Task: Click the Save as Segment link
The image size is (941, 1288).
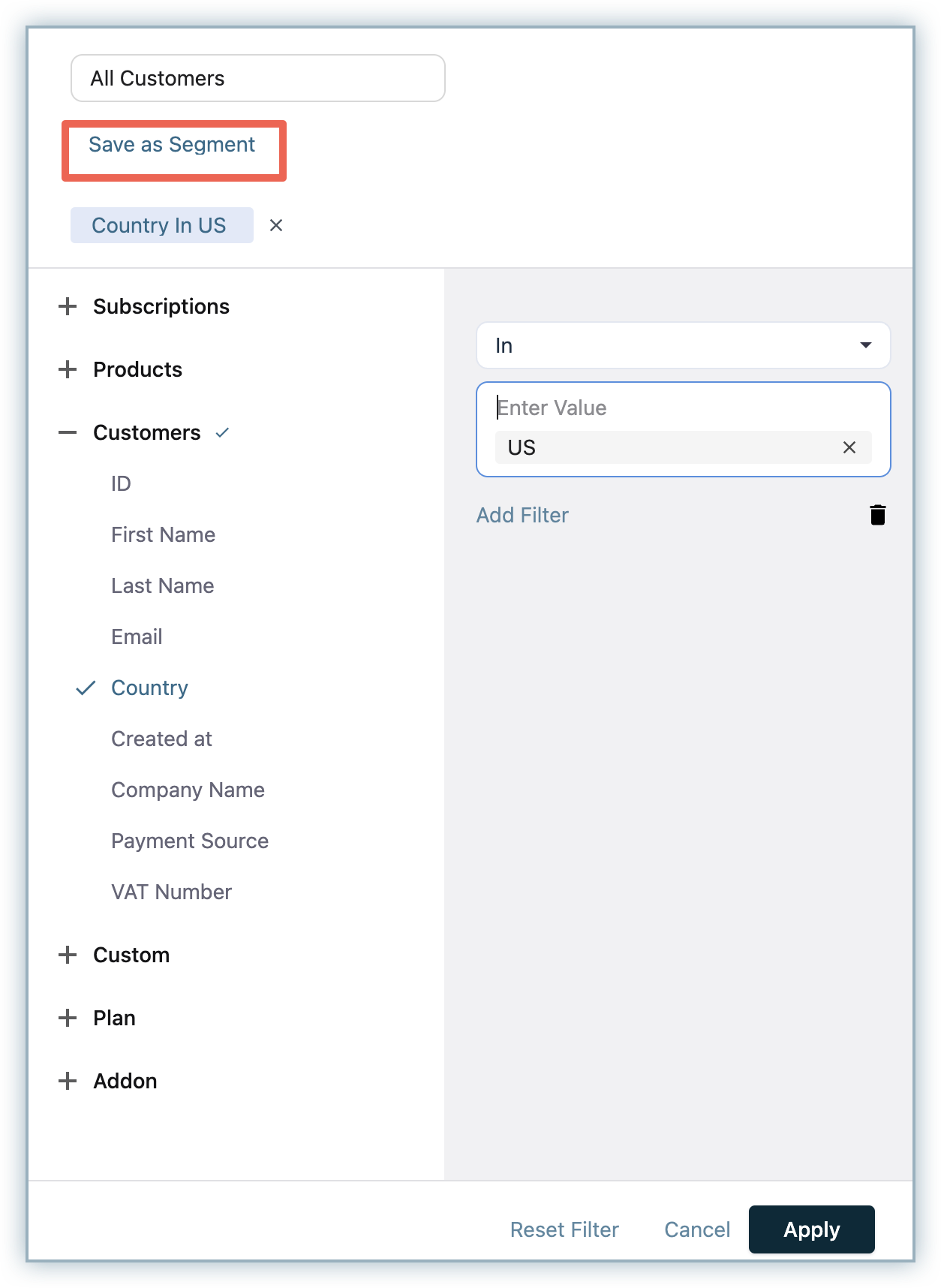Action: click(x=172, y=145)
